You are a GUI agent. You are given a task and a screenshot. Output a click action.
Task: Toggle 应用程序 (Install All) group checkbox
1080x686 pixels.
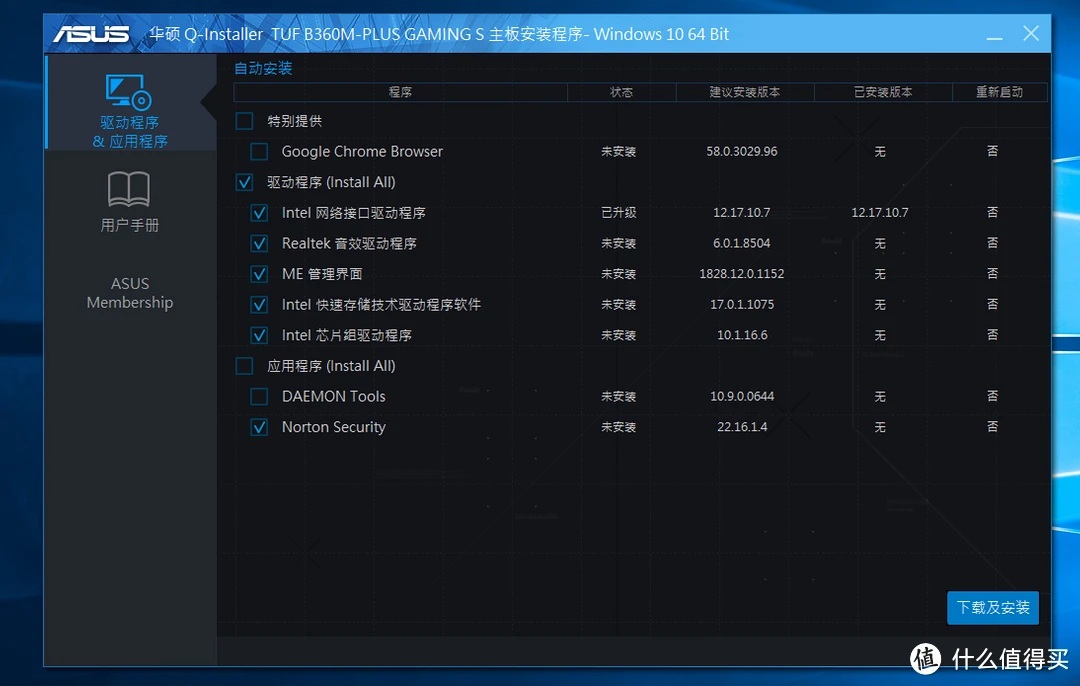(245, 366)
